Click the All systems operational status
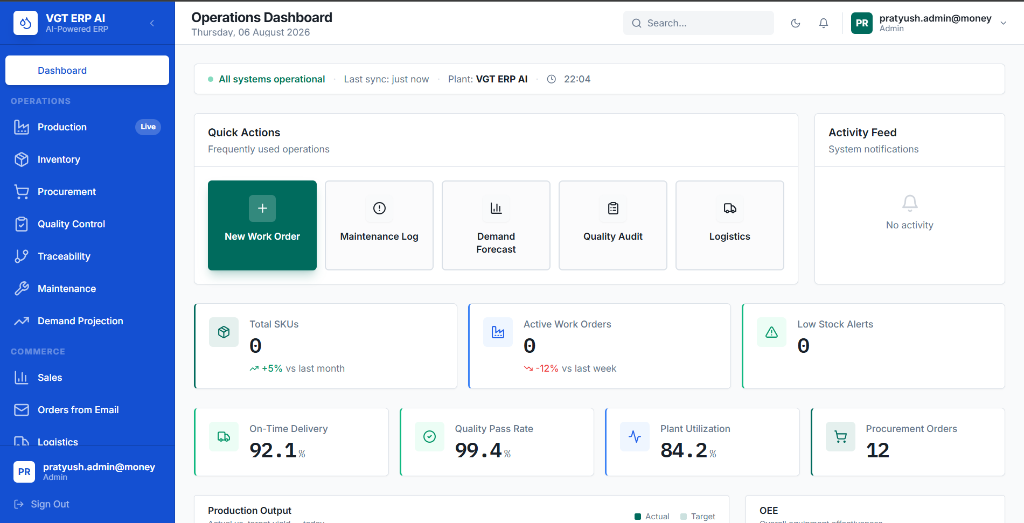This screenshot has width=1024, height=523. click(266, 79)
